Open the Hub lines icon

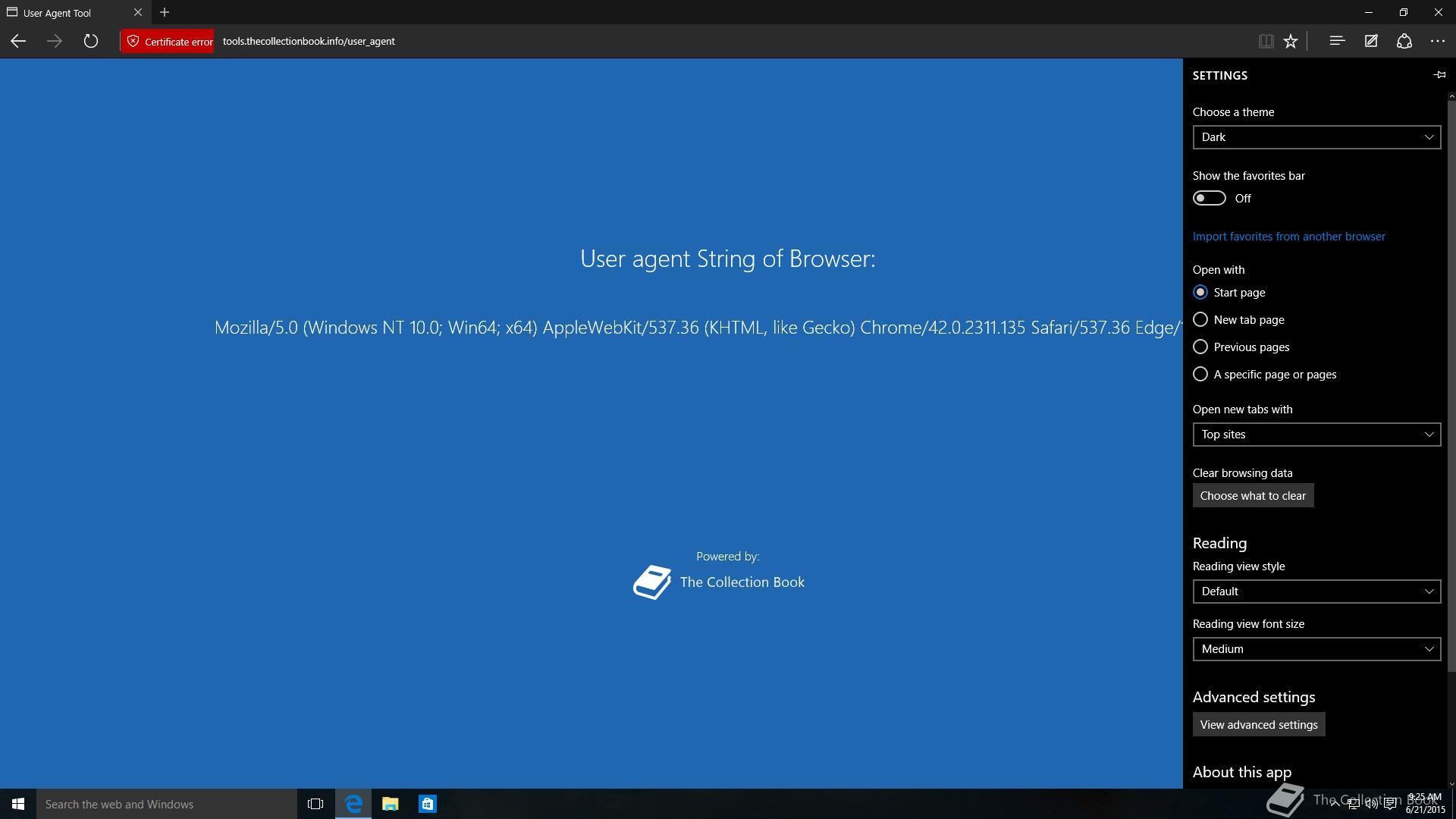coord(1337,41)
